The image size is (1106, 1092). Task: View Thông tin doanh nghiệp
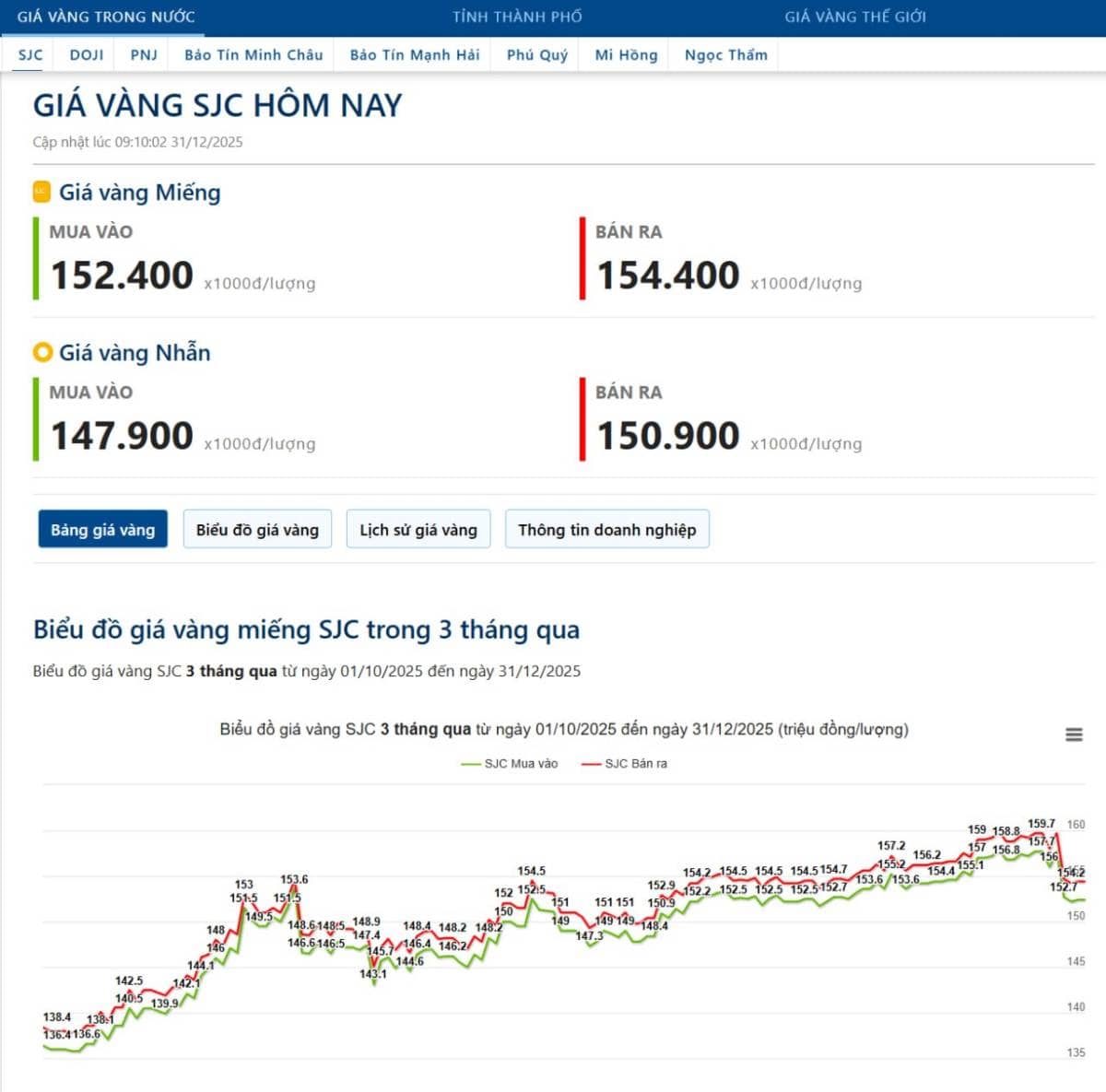coord(606,530)
